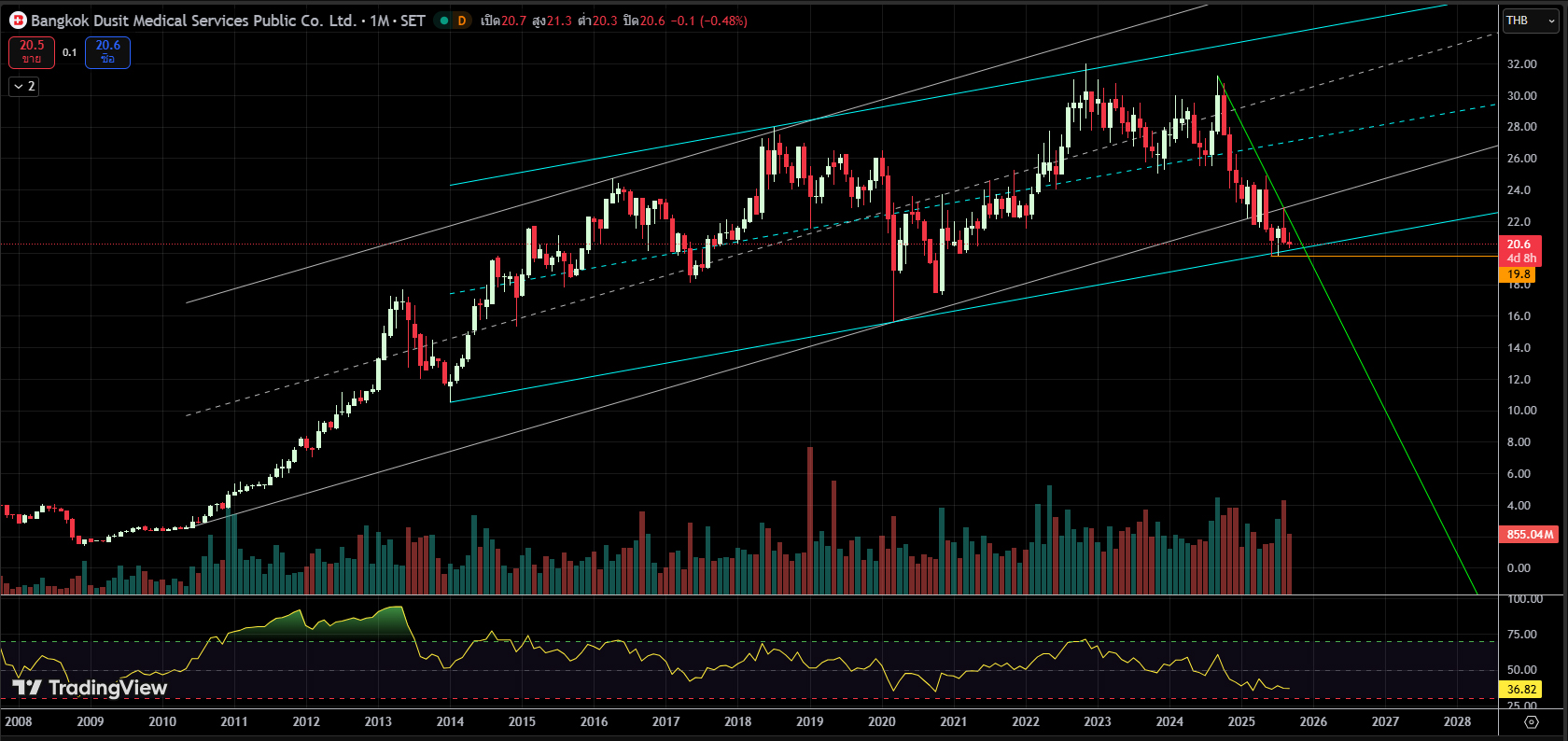The height and width of the screenshot is (741, 1568).
Task: Click 100.00 on the RSI scale
Action: 1524,599
